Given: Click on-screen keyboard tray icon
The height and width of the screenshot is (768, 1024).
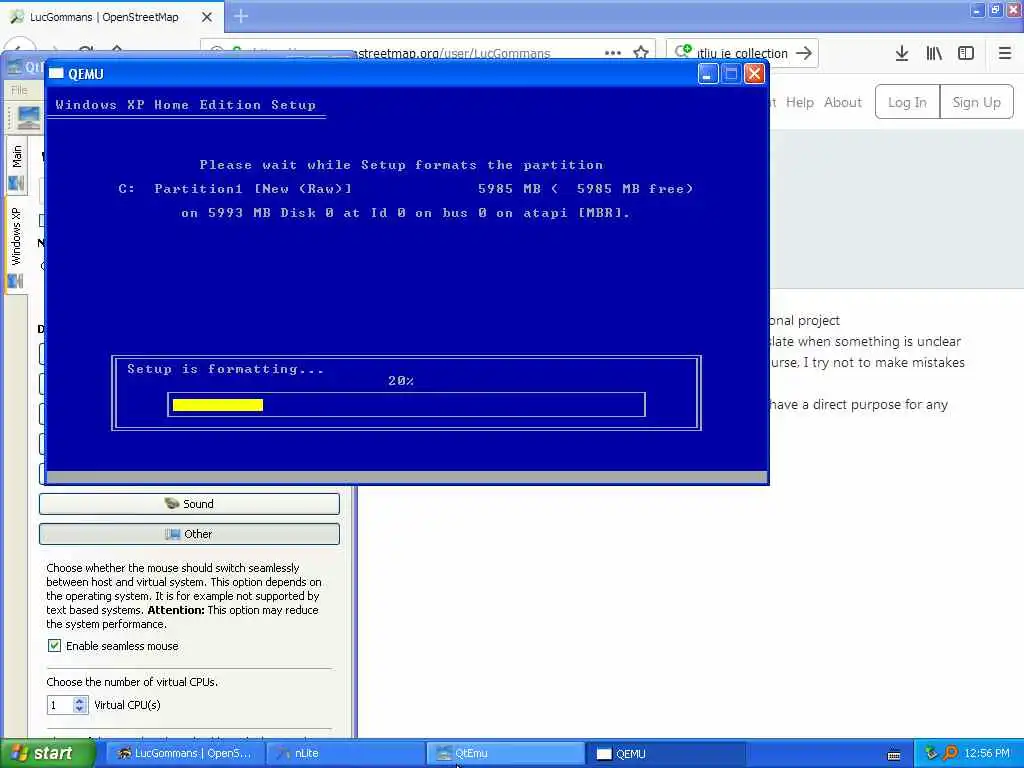Looking at the screenshot, I should (894, 755).
